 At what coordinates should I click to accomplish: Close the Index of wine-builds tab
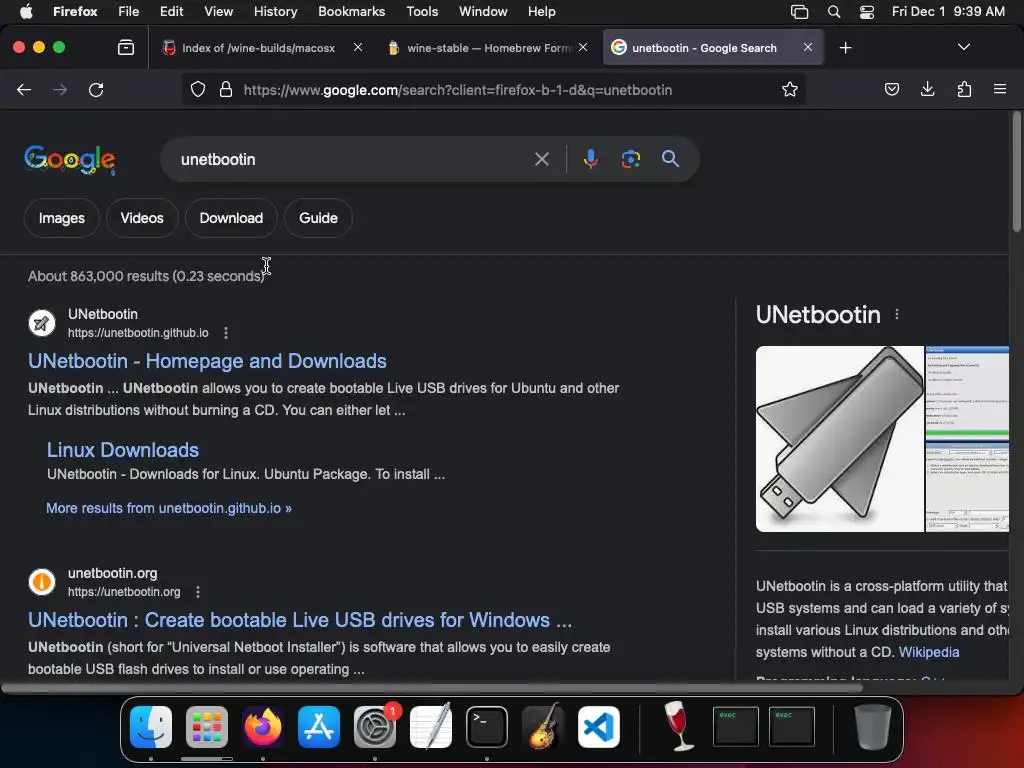358,47
